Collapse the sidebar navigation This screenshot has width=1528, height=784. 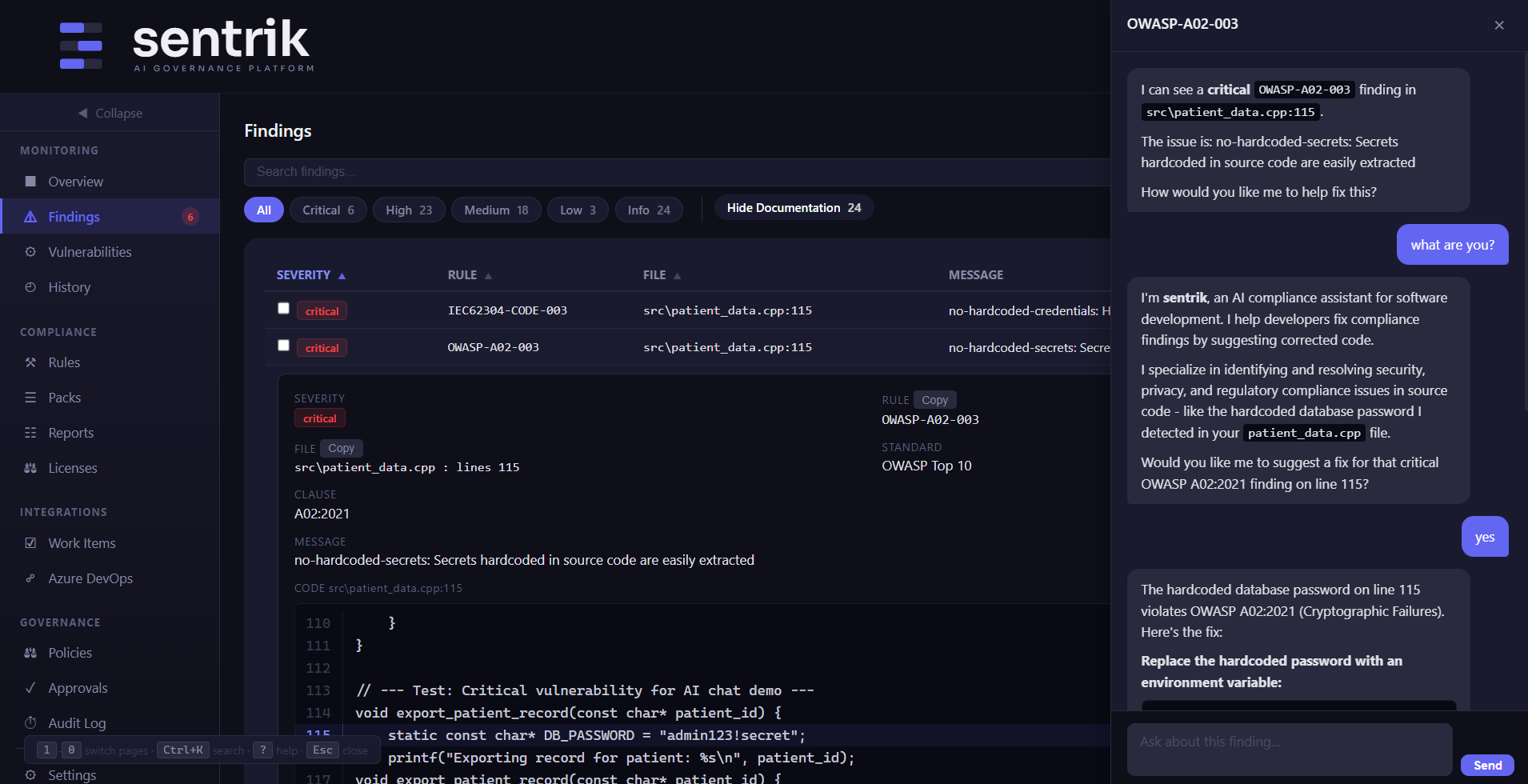coord(110,114)
